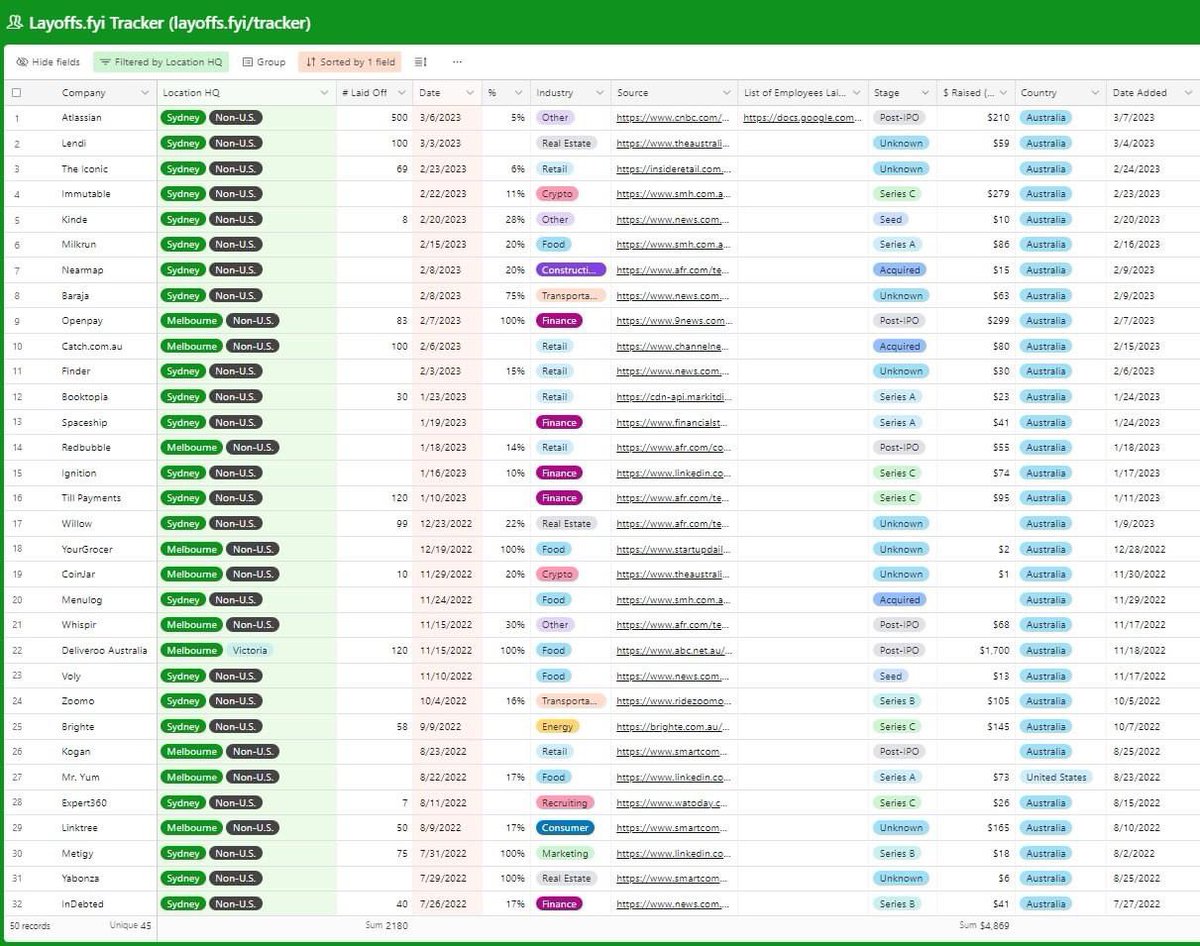The height and width of the screenshot is (946, 1200).
Task: Click Victoria tag in Deliveroo Australia row
Action: tap(249, 650)
